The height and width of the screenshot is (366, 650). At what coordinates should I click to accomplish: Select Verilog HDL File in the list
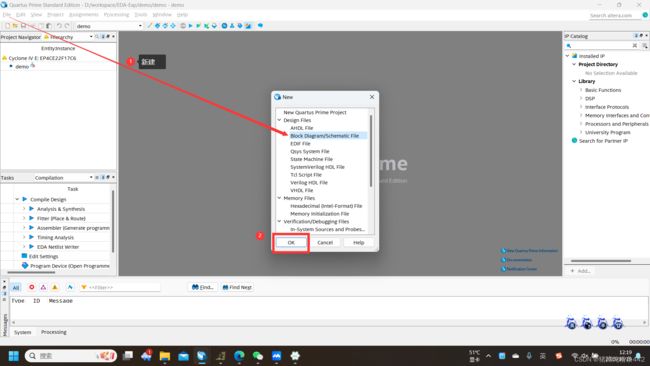coord(309,182)
